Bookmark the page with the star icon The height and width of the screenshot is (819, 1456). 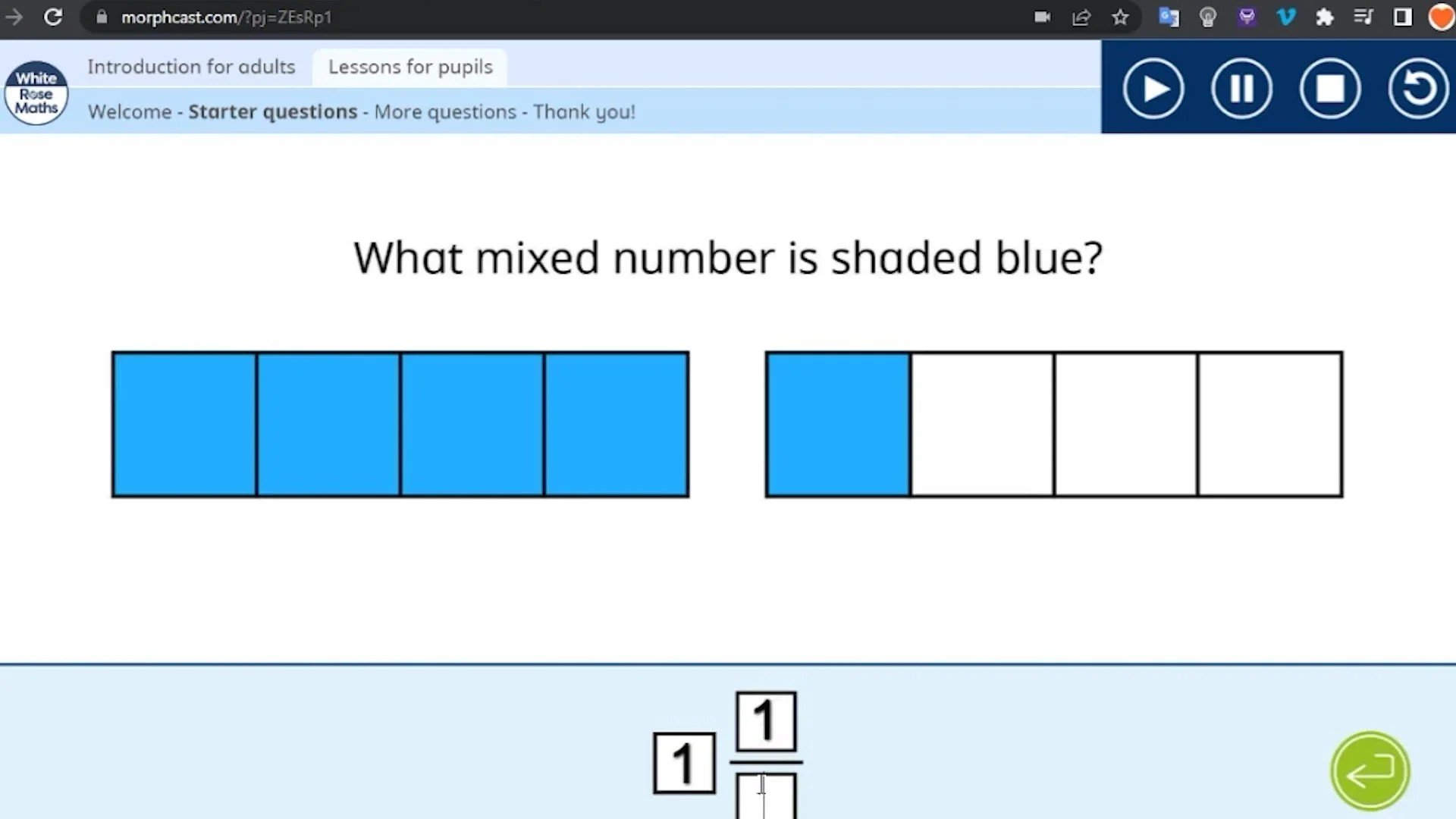1120,17
